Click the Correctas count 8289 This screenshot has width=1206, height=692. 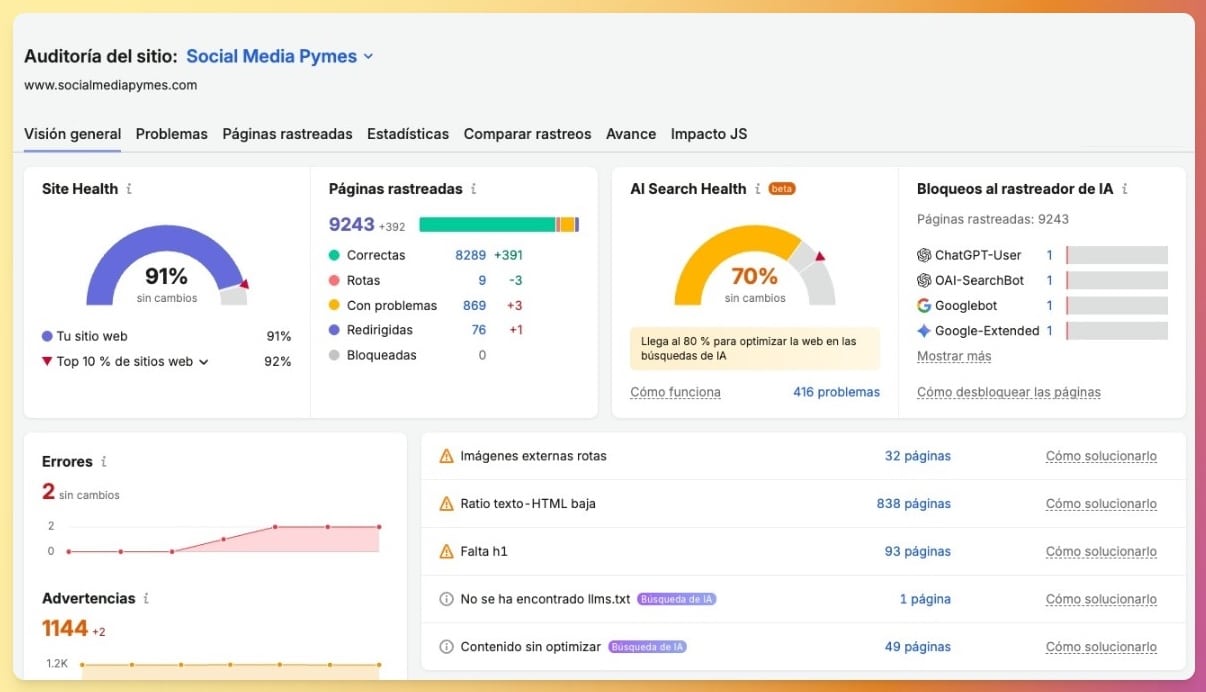(x=471, y=255)
